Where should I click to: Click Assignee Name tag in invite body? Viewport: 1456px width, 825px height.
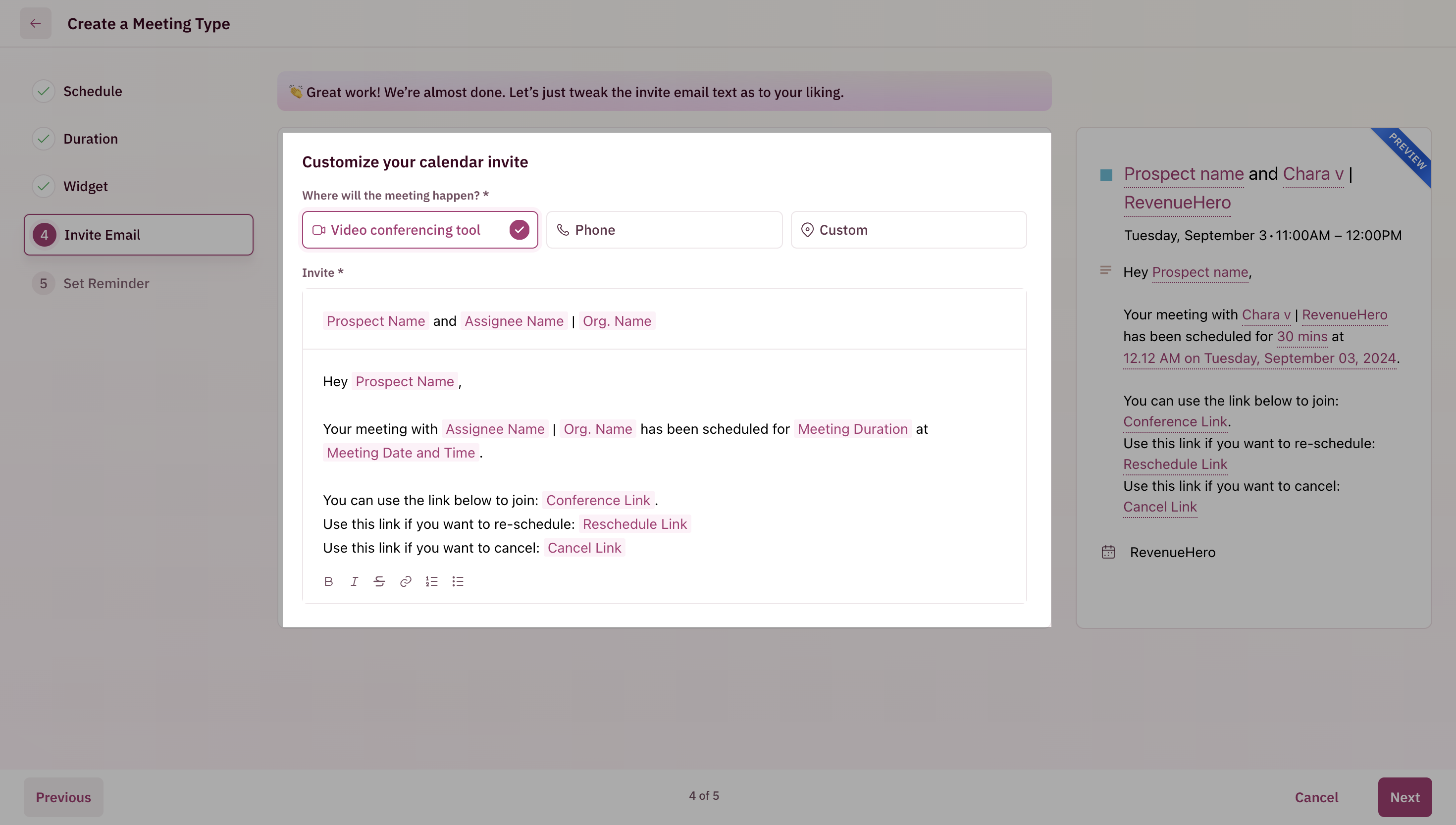point(495,429)
